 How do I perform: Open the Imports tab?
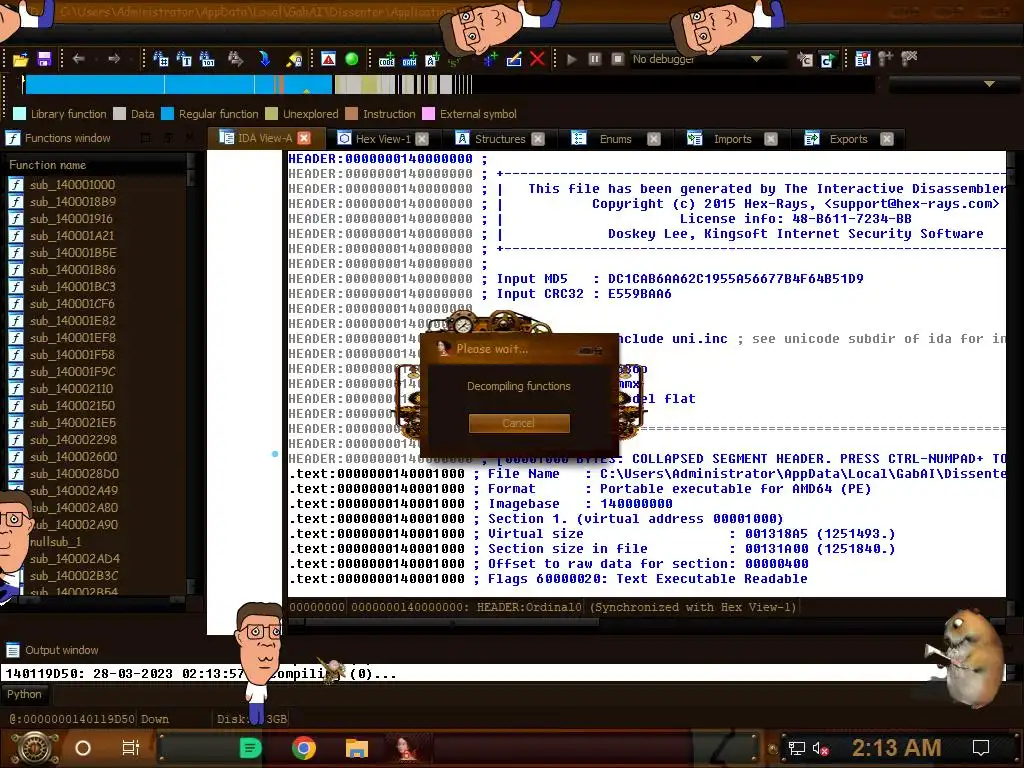[732, 138]
